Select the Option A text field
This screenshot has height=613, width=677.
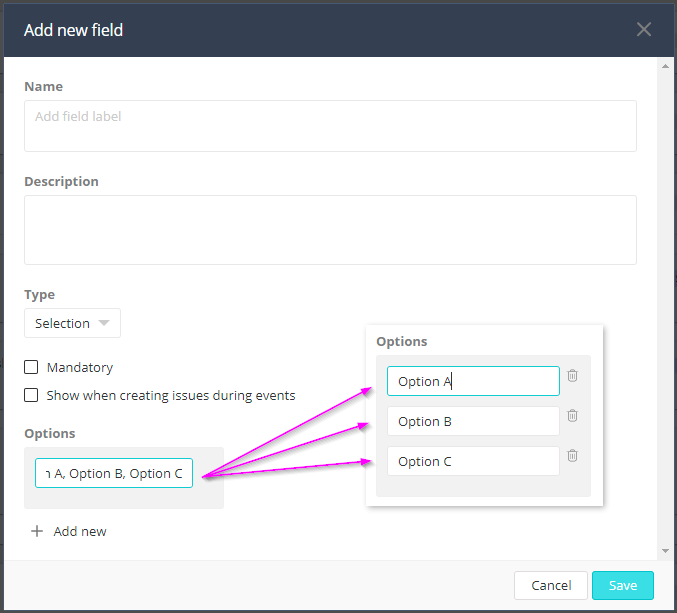point(472,381)
